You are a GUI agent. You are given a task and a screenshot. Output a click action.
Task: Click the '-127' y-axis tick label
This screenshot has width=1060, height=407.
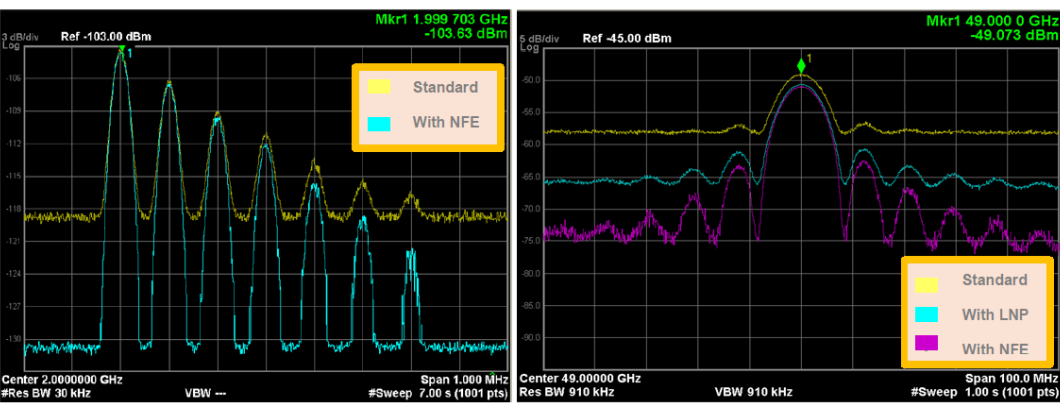click(x=16, y=306)
